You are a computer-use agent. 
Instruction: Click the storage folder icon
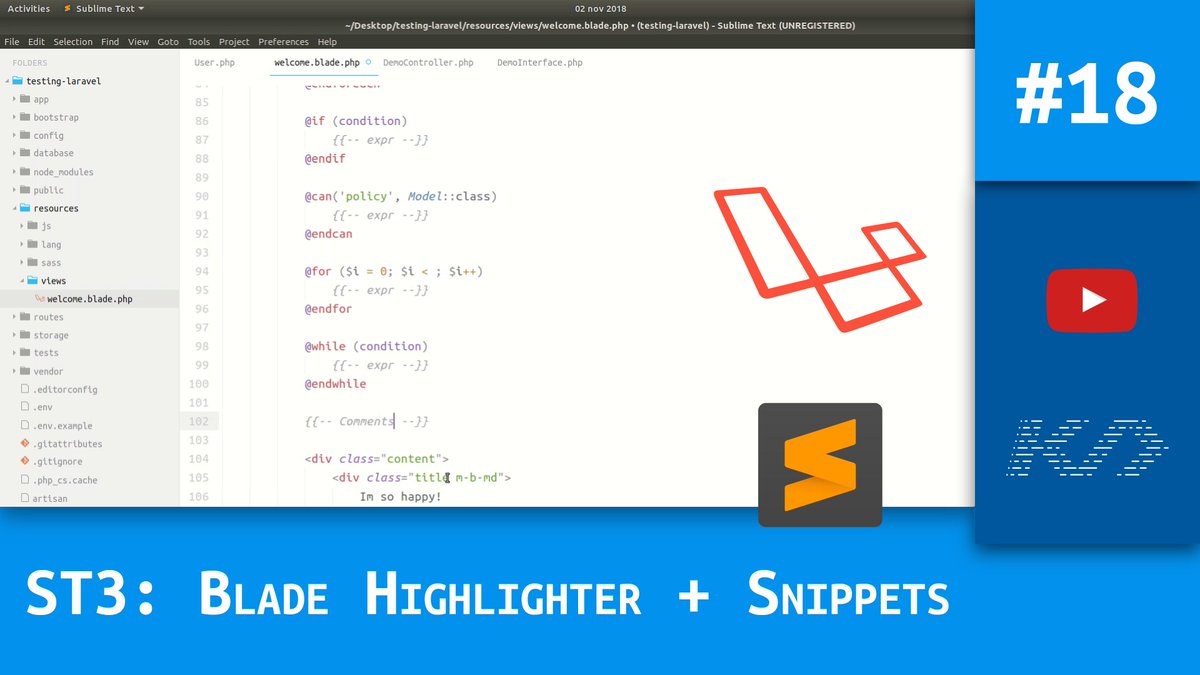pyautogui.click(x=24, y=335)
